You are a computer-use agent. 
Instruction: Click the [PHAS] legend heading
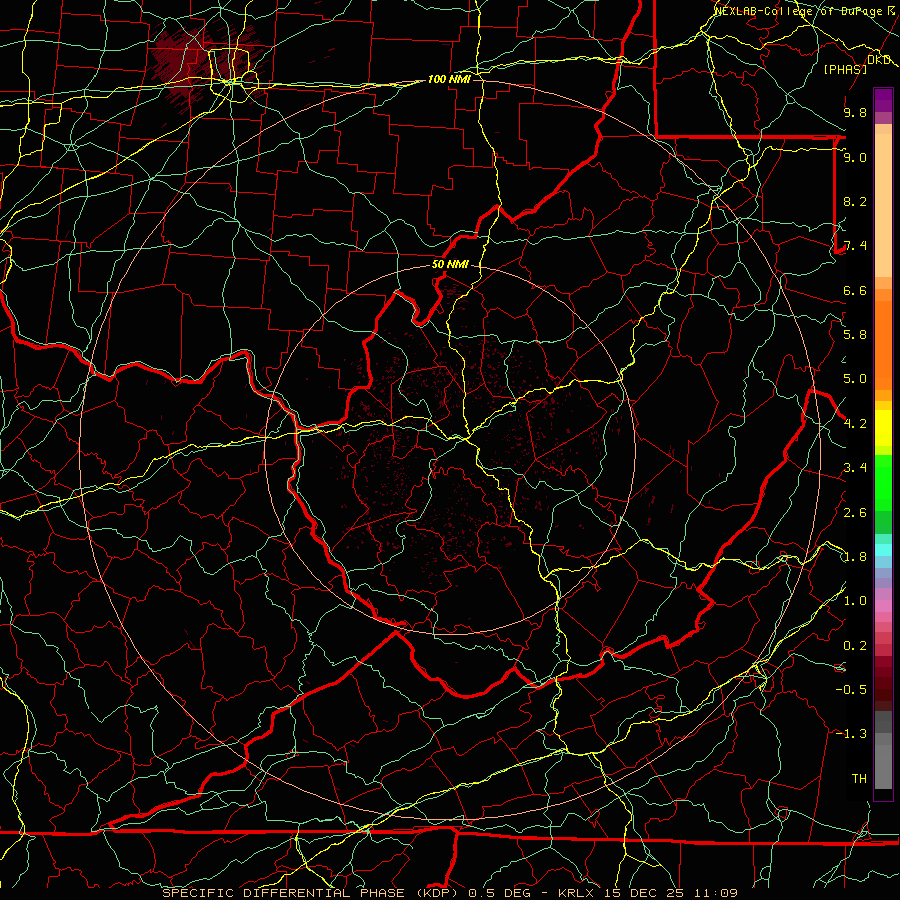(845, 69)
